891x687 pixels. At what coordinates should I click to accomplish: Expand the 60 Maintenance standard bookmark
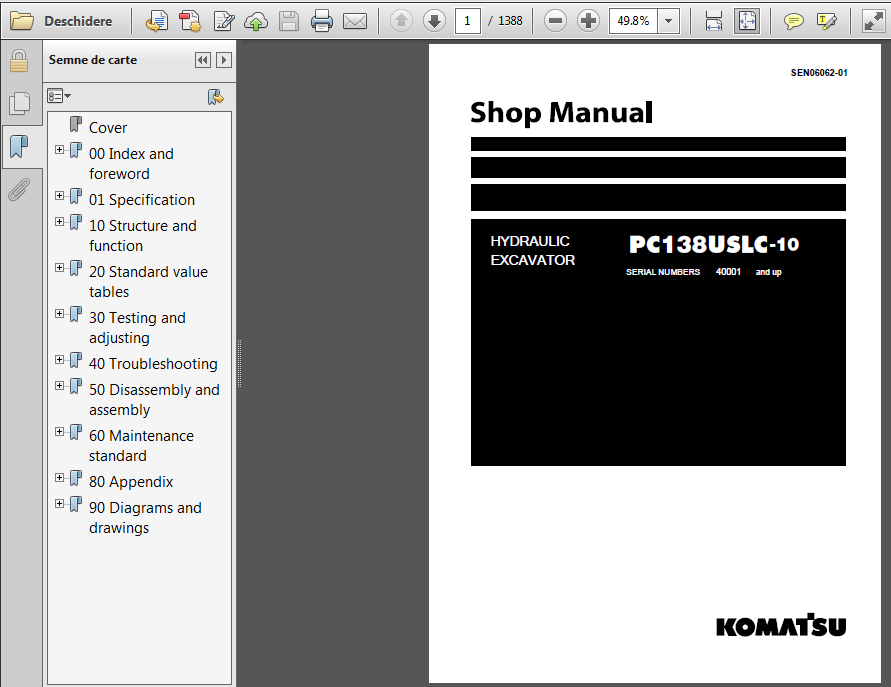(x=59, y=432)
